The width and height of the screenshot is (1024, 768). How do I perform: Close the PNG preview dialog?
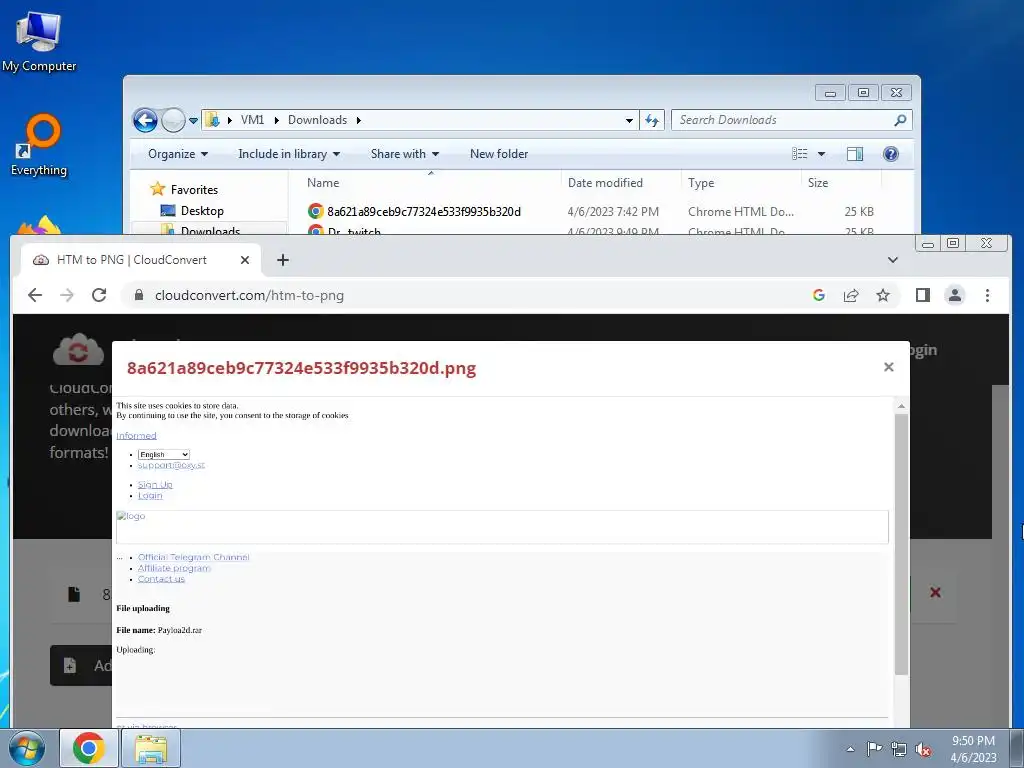(x=889, y=367)
